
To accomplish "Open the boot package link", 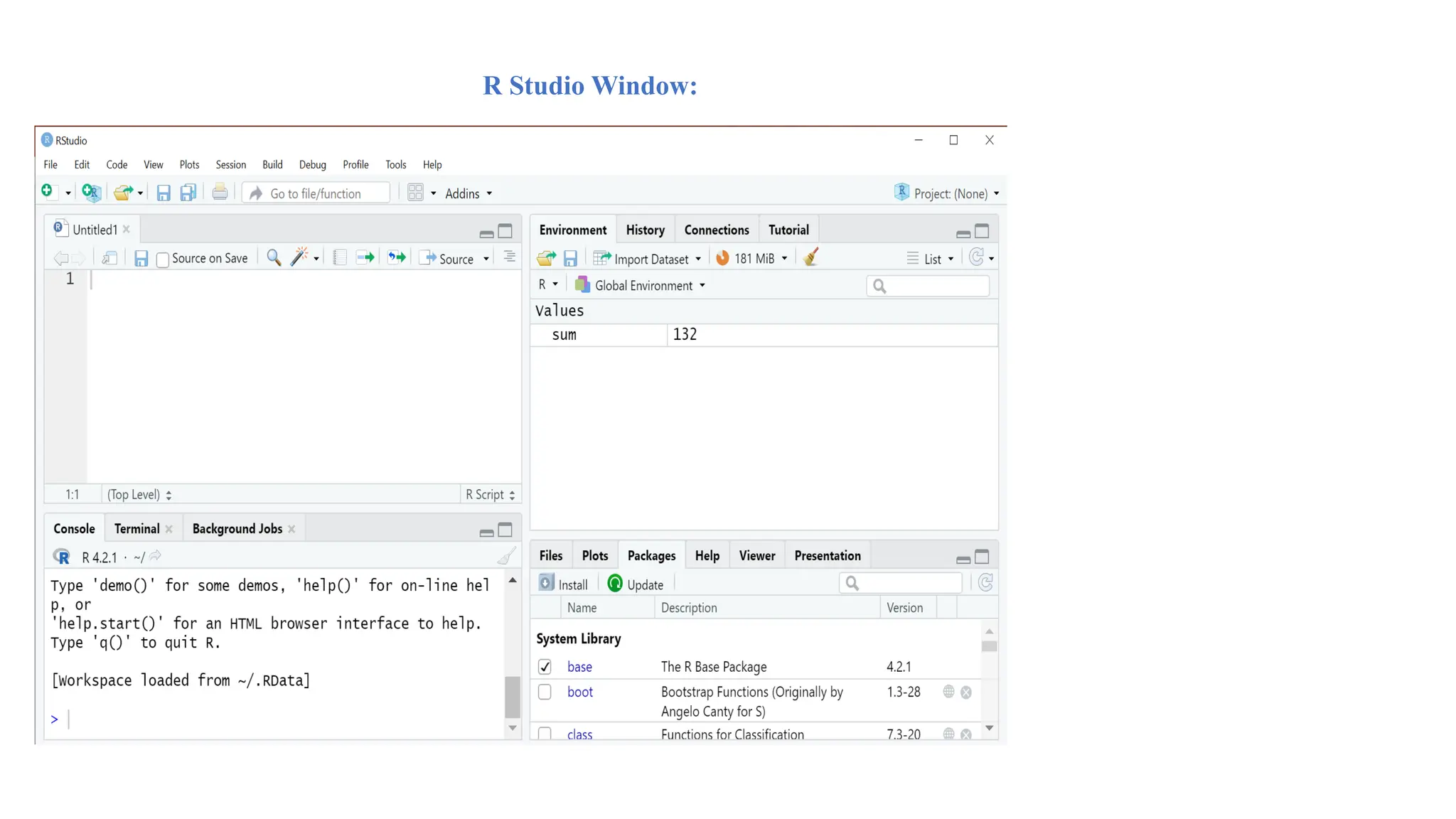I will click(580, 692).
